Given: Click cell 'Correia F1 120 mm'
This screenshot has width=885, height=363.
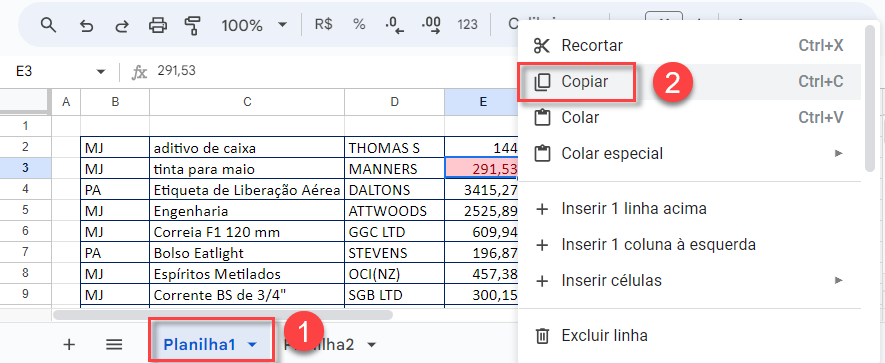Looking at the screenshot, I should 247,231.
